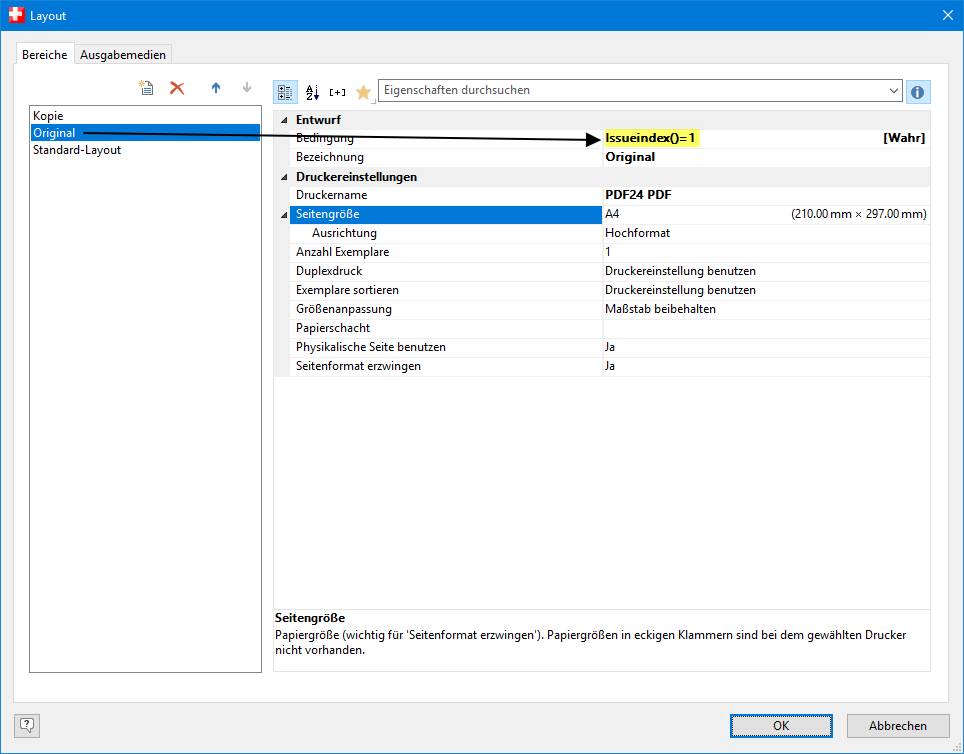Screen dimensions: 964x754
Task: Close the Layout dialog
Action: click(x=947, y=15)
